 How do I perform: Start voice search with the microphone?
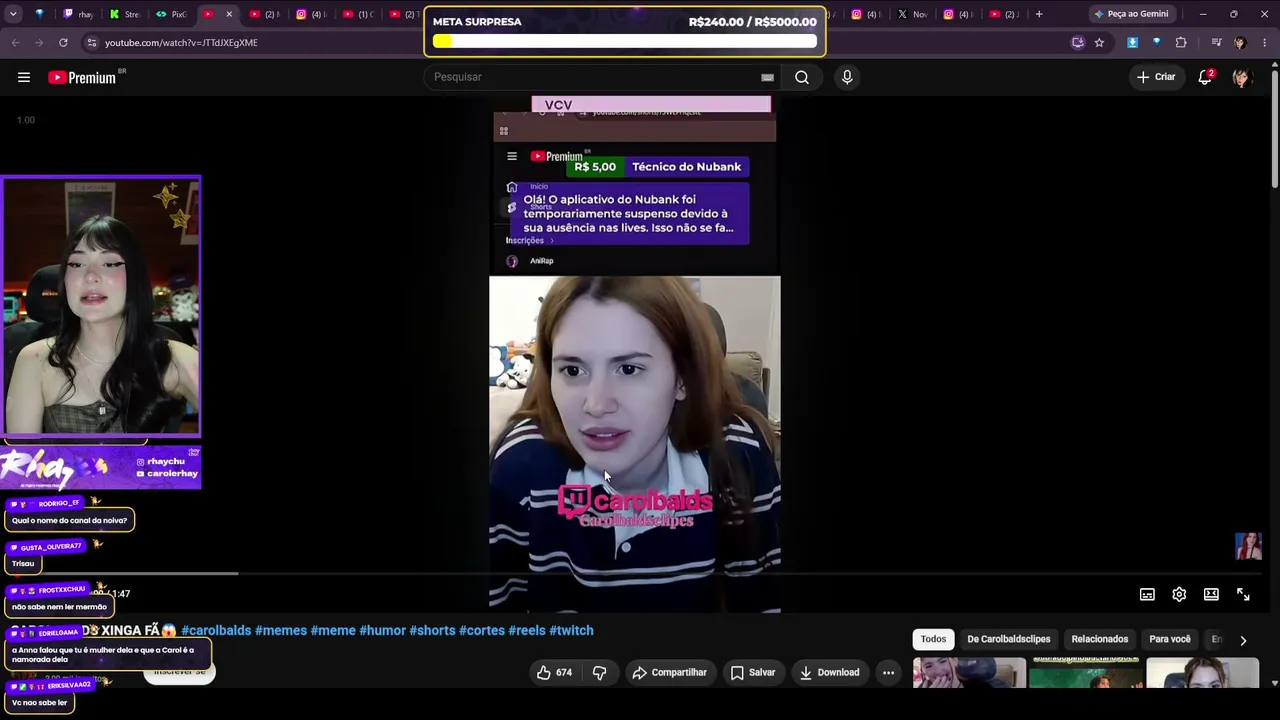[847, 77]
